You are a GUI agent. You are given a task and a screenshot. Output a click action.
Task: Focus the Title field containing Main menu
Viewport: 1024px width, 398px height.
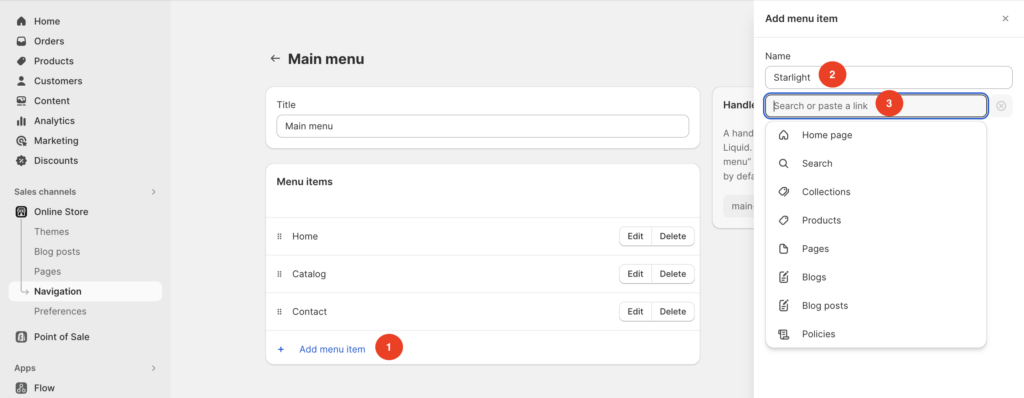point(483,126)
